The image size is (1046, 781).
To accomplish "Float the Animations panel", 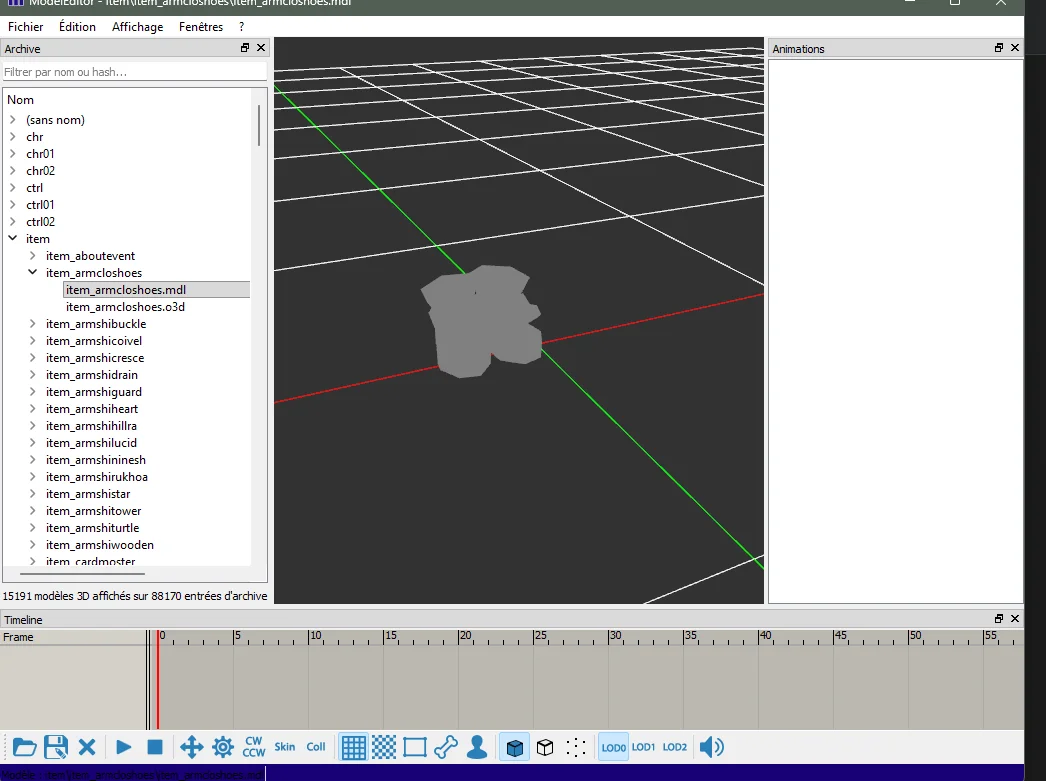I will [x=999, y=48].
